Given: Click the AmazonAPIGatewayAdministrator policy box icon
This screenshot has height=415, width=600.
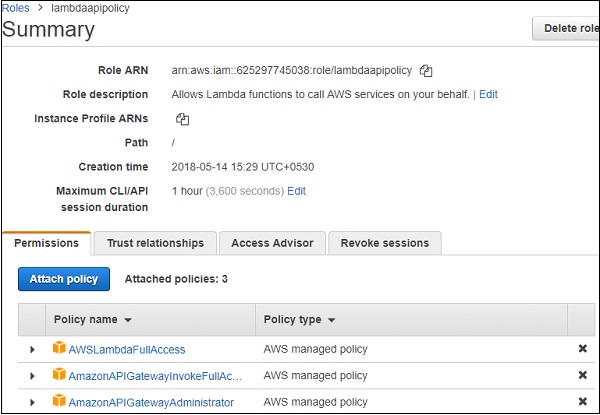Looking at the screenshot, I should pos(59,402).
